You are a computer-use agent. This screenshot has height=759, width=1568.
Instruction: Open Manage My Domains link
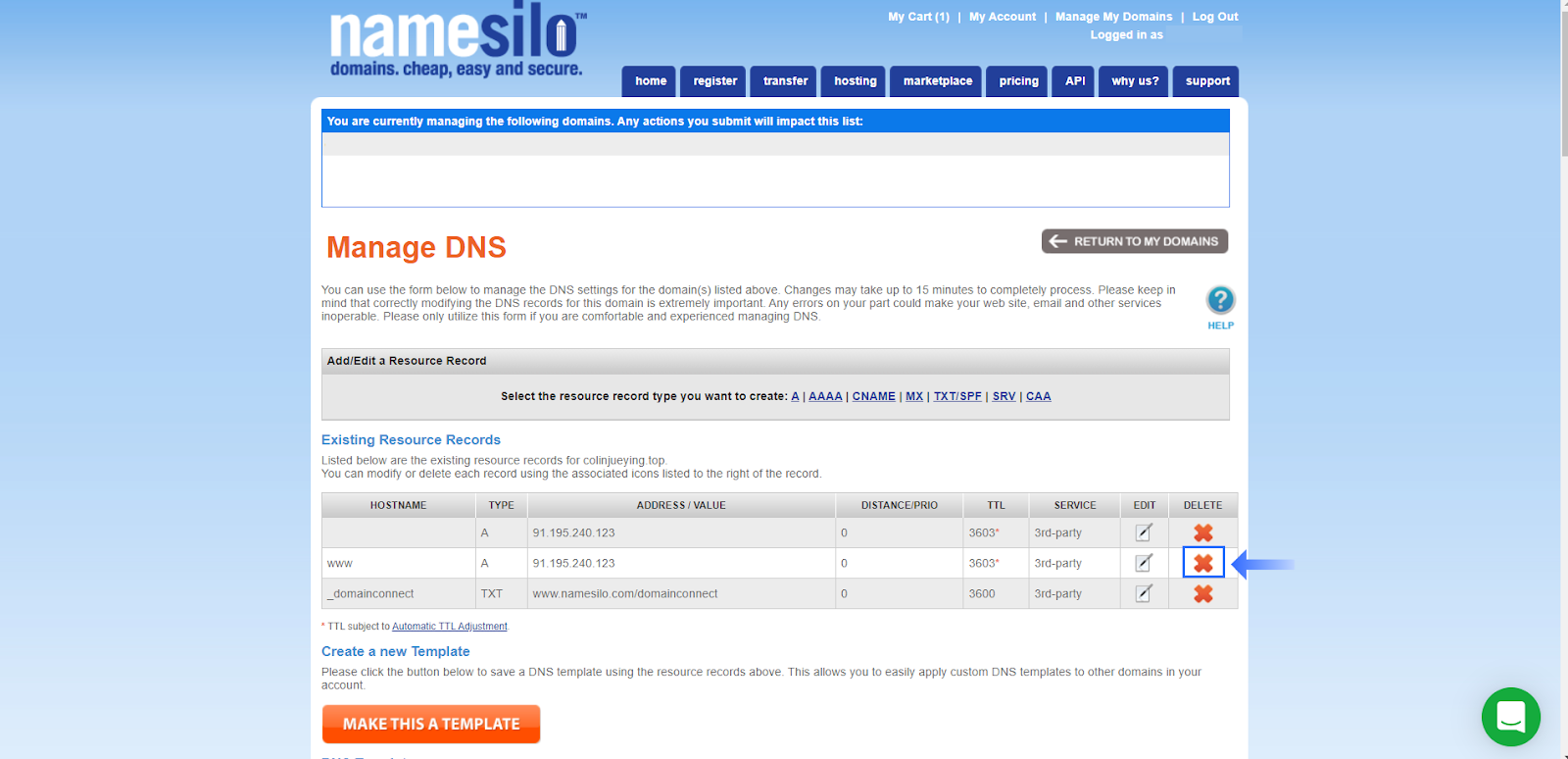tap(1113, 17)
